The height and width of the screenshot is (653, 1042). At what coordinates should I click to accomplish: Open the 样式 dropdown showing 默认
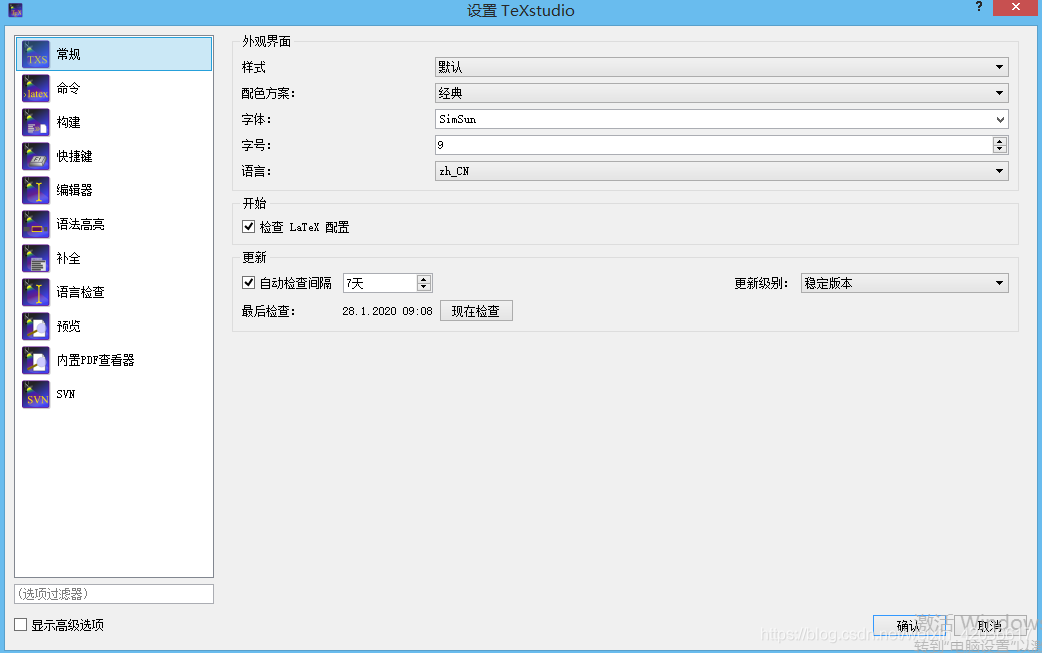722,67
